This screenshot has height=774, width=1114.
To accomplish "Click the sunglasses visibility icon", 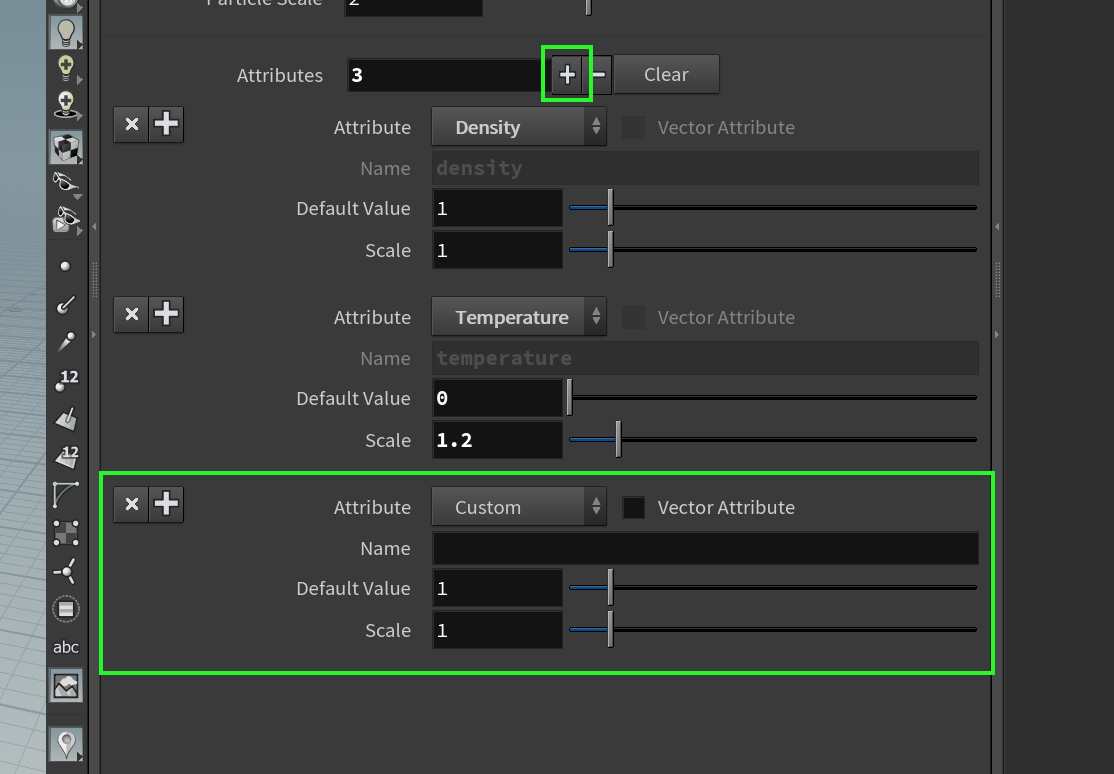I will pyautogui.click(x=65, y=183).
